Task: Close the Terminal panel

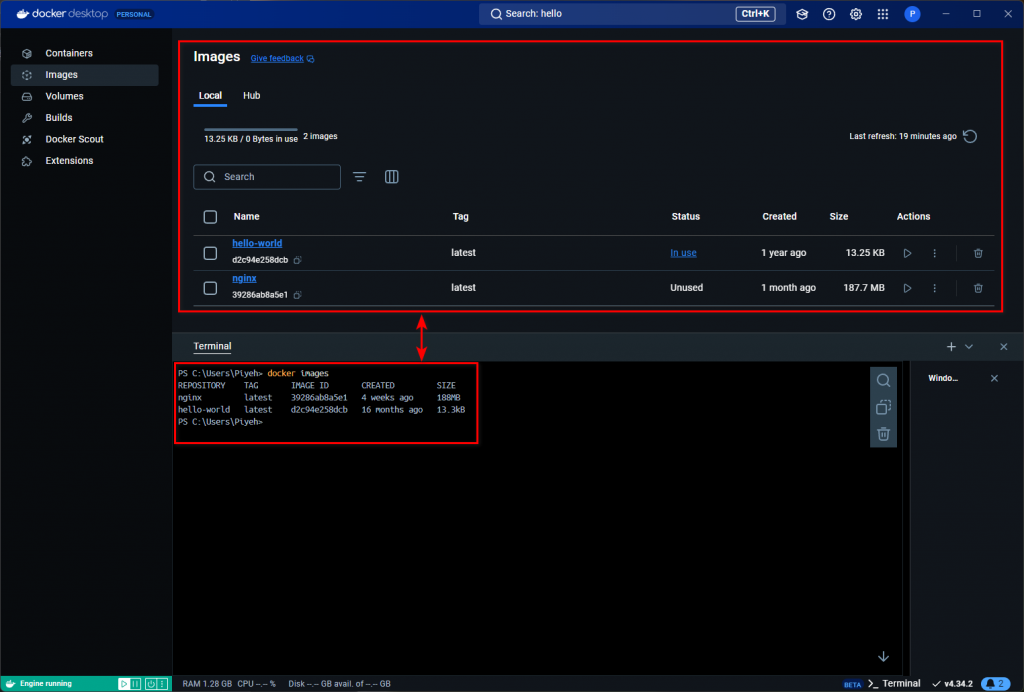Action: point(1004,347)
